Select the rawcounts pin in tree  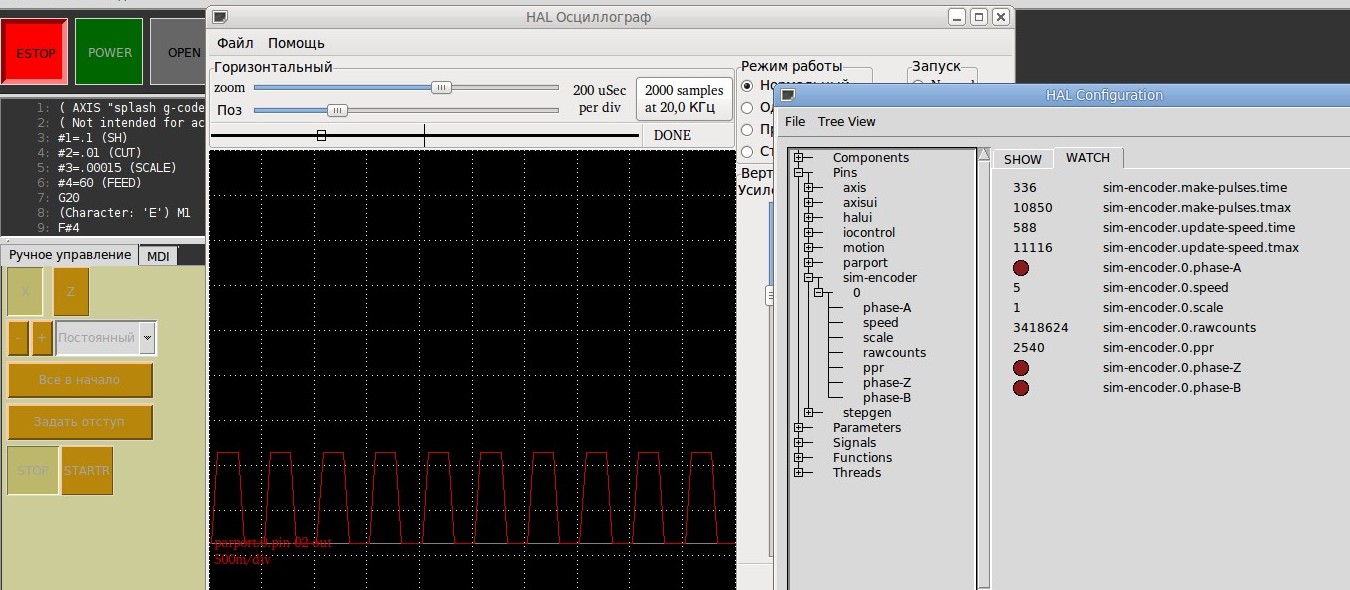coord(894,353)
